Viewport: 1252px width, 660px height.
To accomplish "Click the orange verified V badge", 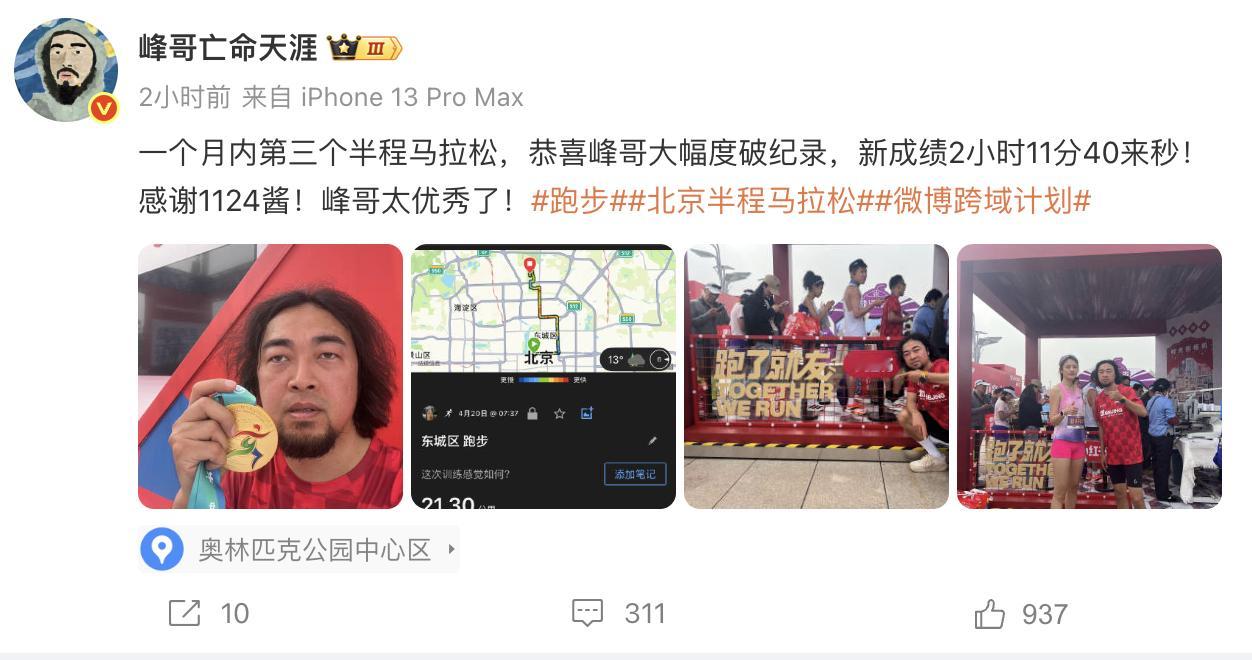I will pyautogui.click(x=104, y=108).
